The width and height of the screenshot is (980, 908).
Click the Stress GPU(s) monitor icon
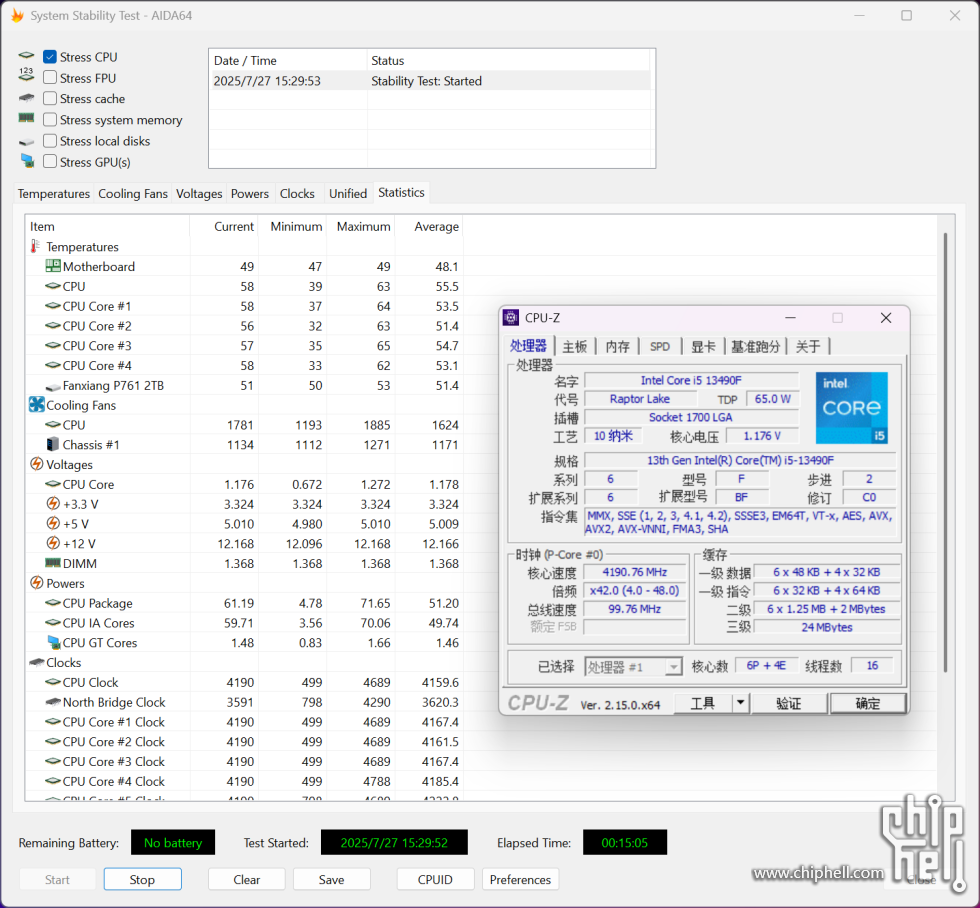(28, 161)
